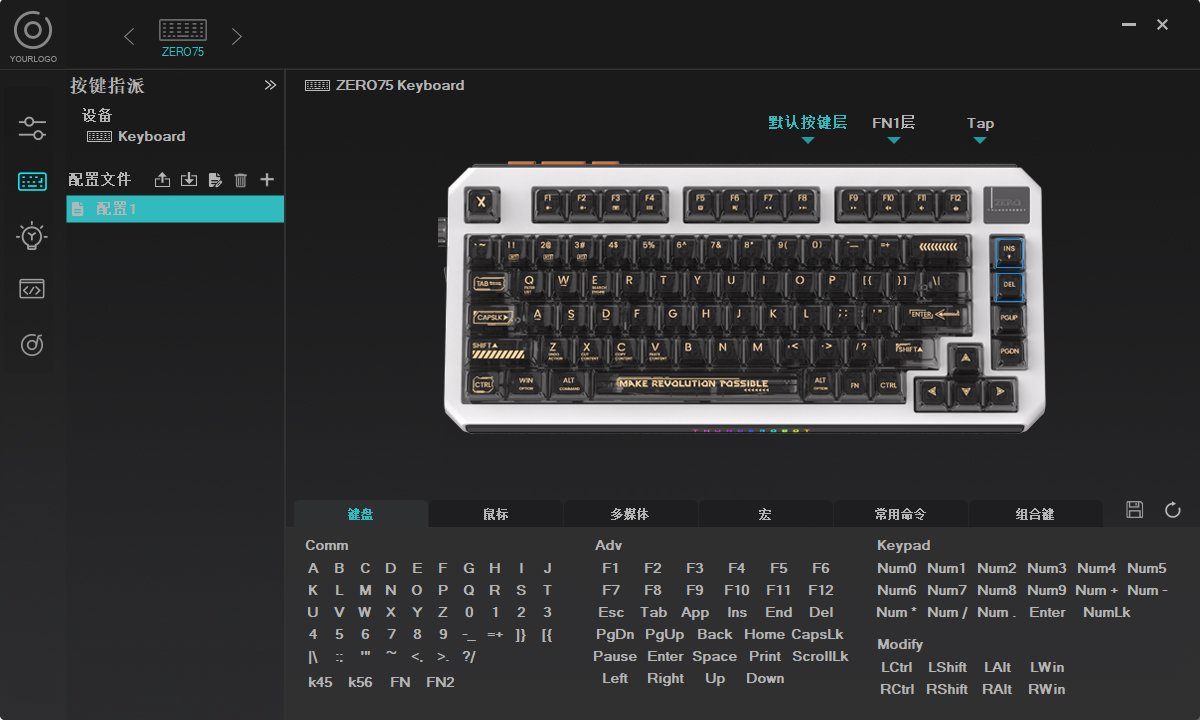Viewport: 1200px width, 720px height.
Task: Choose key A in Comm list
Action: [314, 568]
